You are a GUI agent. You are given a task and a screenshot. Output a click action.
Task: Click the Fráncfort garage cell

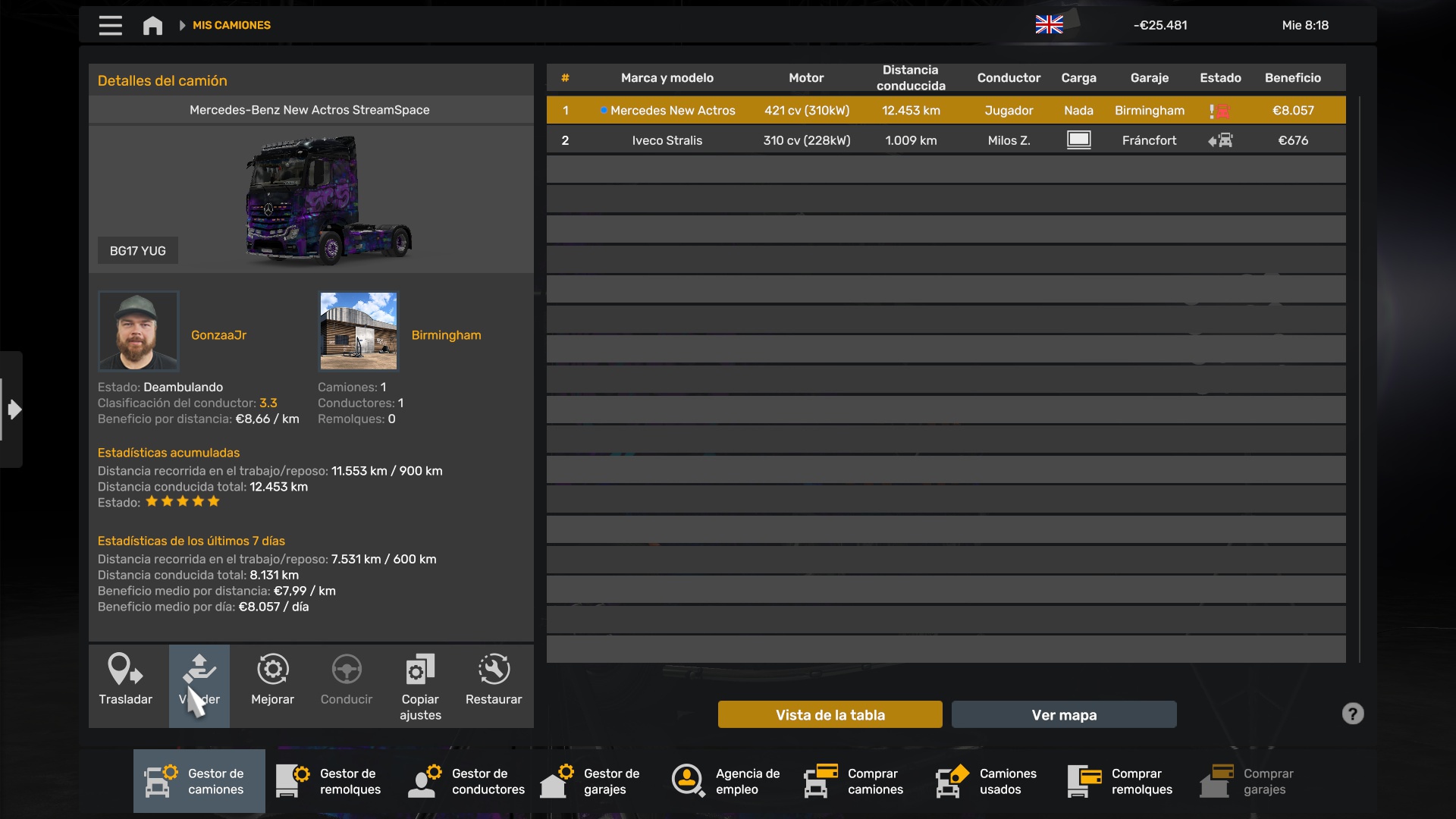pos(1150,140)
